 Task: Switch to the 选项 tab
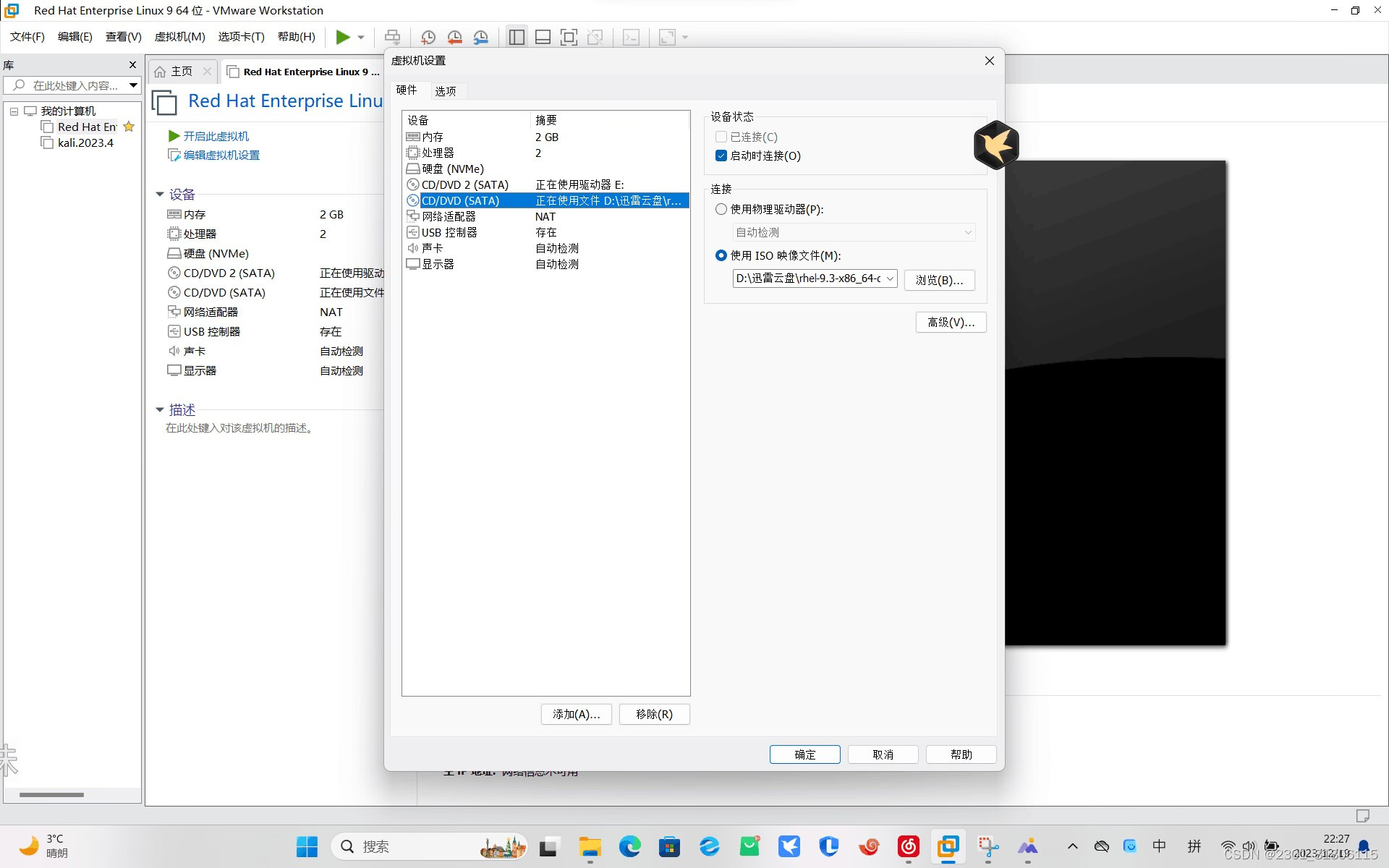coord(445,91)
